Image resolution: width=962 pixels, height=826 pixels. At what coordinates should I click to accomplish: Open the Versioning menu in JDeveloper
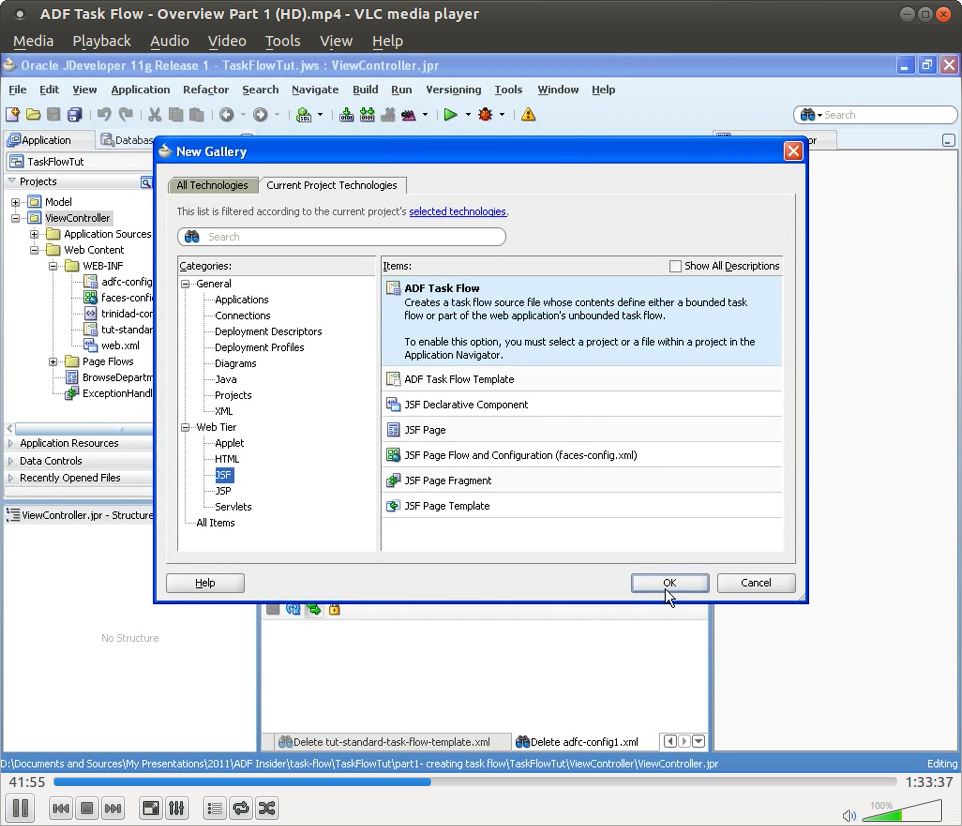[x=453, y=90]
